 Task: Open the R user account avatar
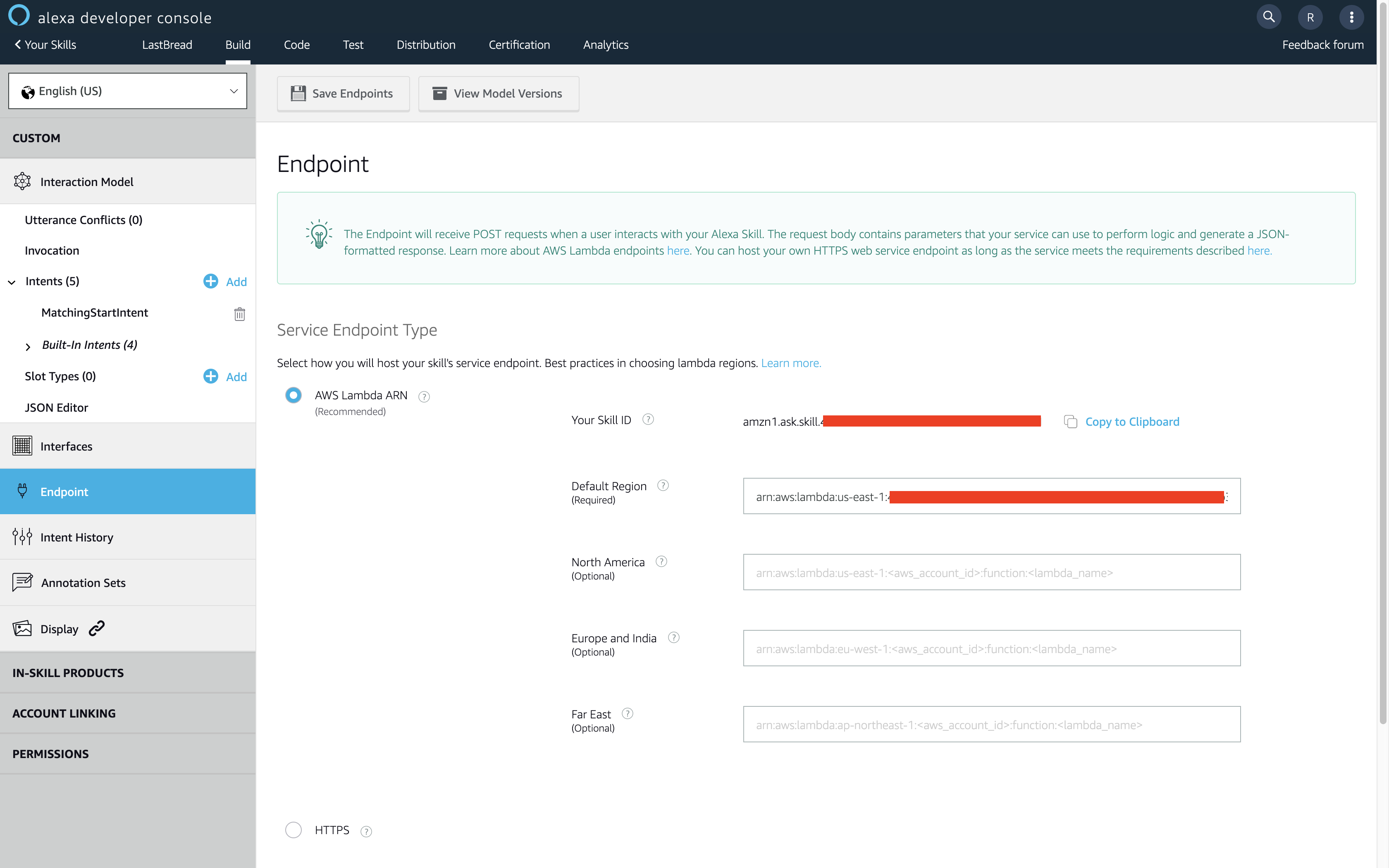[1310, 17]
